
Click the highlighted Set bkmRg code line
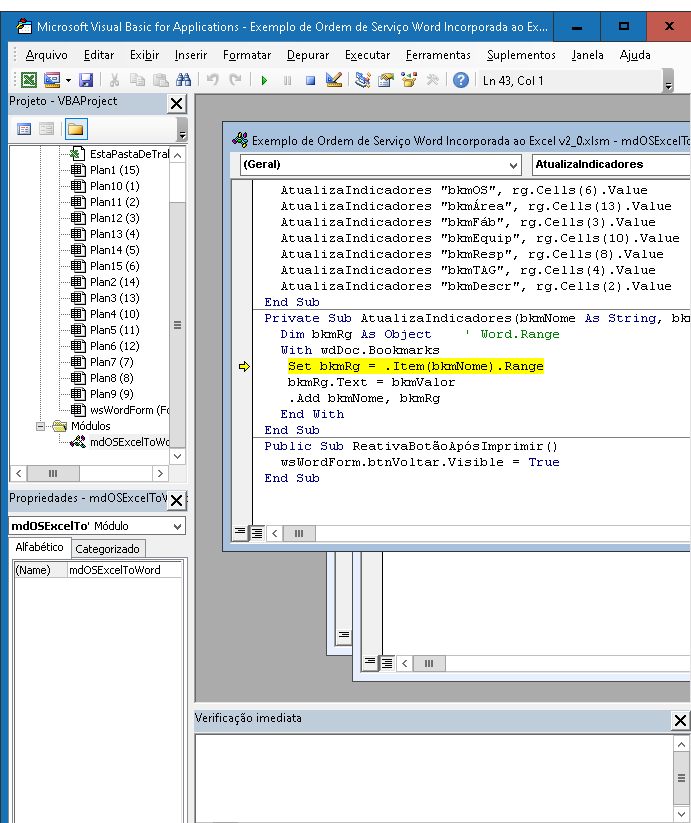point(416,366)
